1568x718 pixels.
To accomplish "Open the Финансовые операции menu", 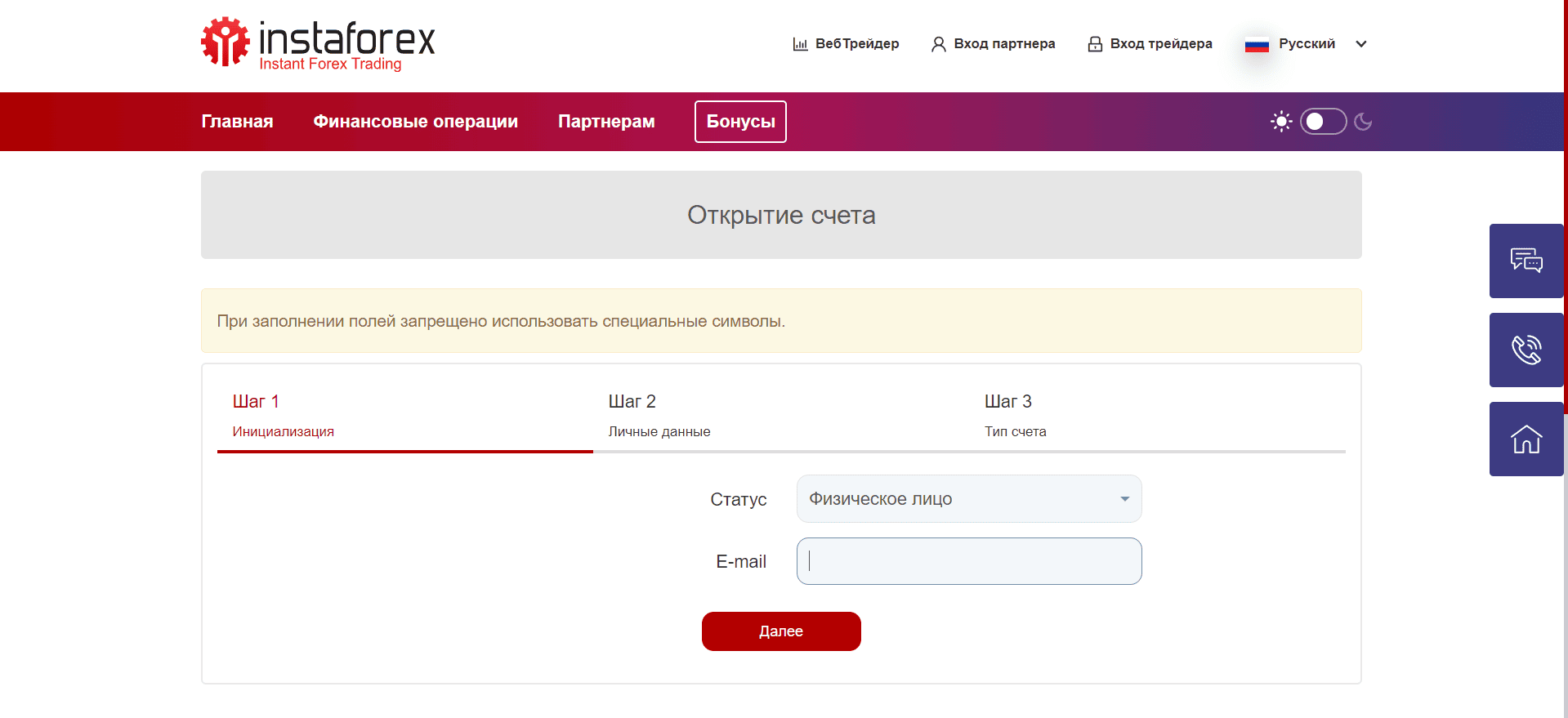I will click(x=415, y=122).
